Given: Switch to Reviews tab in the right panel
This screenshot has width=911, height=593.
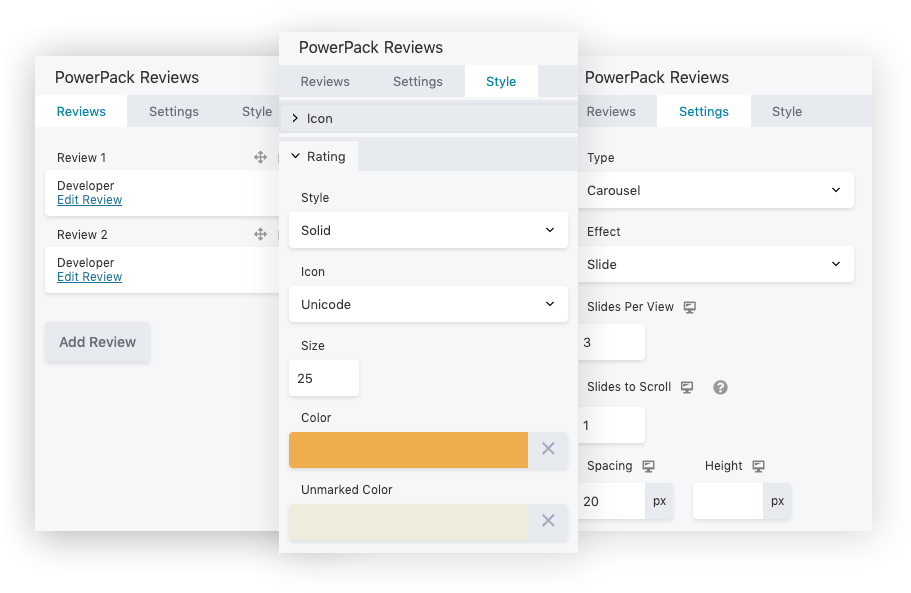Looking at the screenshot, I should tap(611, 112).
